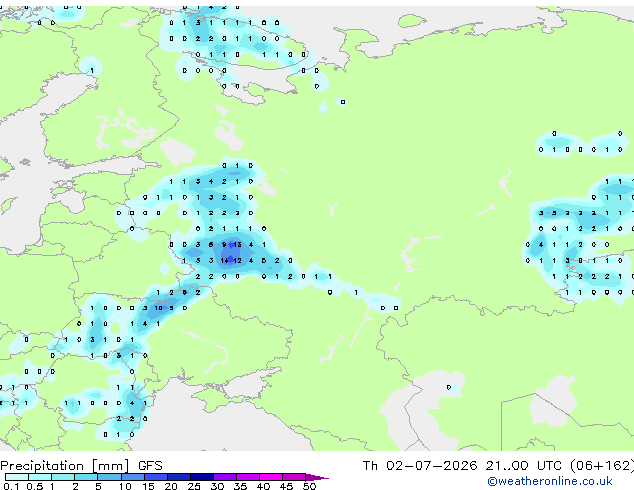
Task: Click the map precipitation value "14"
Action: coord(224,261)
